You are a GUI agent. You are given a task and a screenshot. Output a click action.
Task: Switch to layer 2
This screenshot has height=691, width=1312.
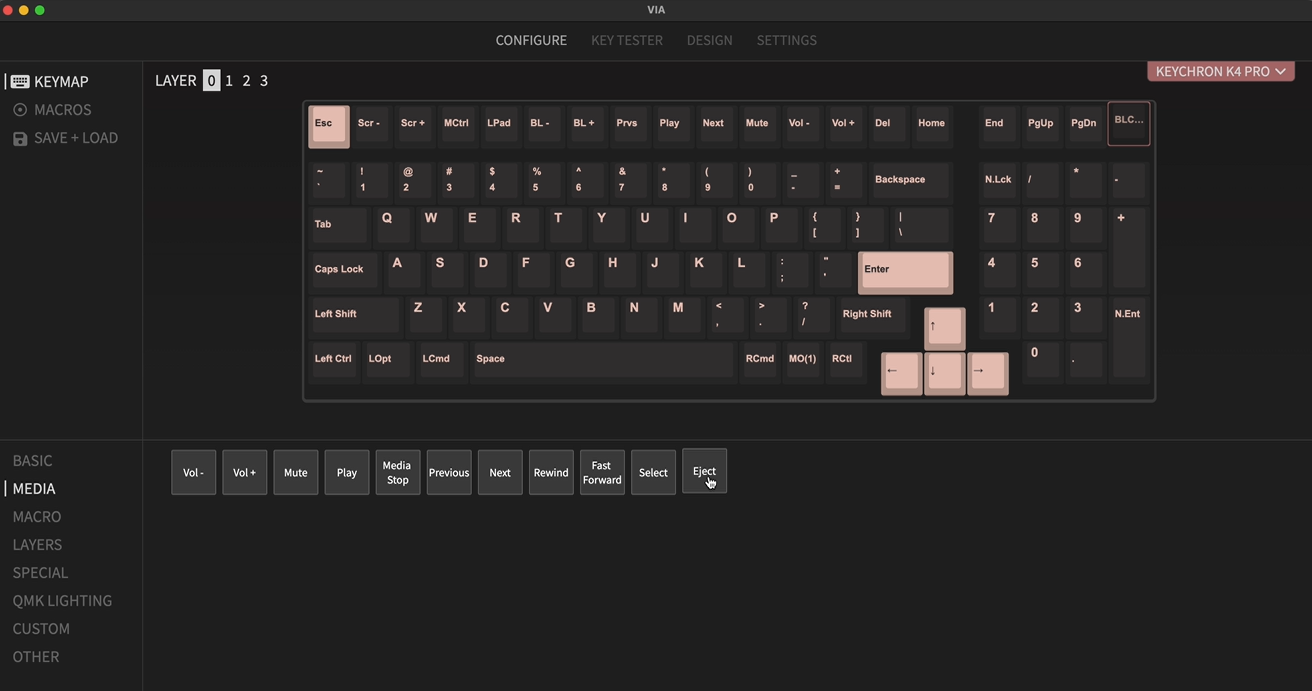click(x=246, y=81)
